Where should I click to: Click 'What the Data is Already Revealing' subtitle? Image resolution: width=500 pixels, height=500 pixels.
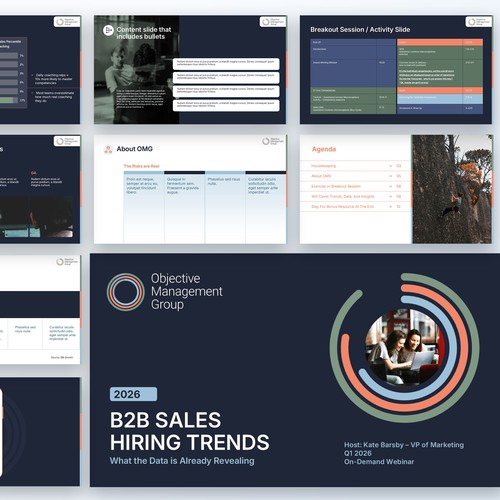click(182, 461)
